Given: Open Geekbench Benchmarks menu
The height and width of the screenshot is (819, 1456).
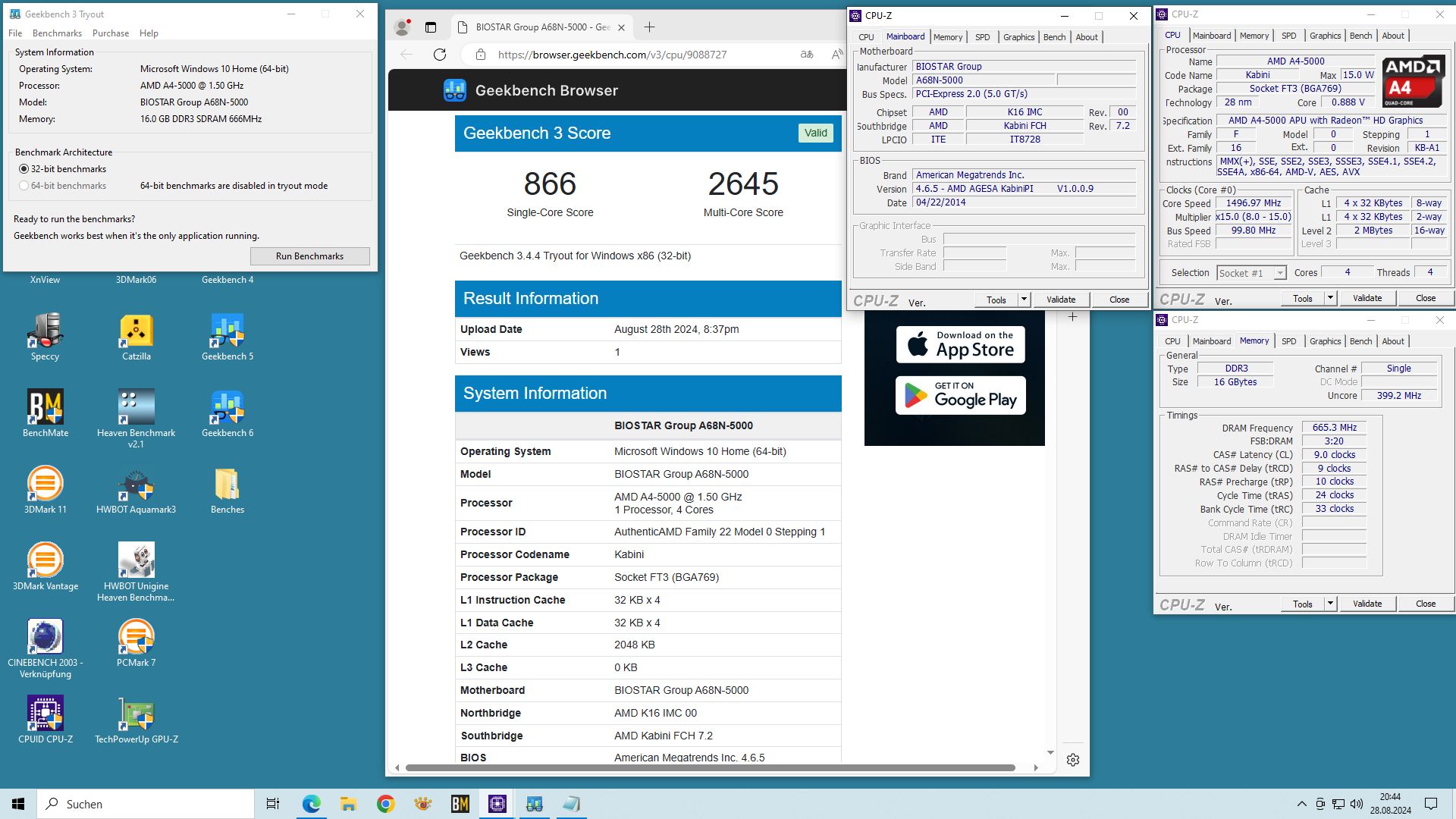Looking at the screenshot, I should (x=57, y=33).
